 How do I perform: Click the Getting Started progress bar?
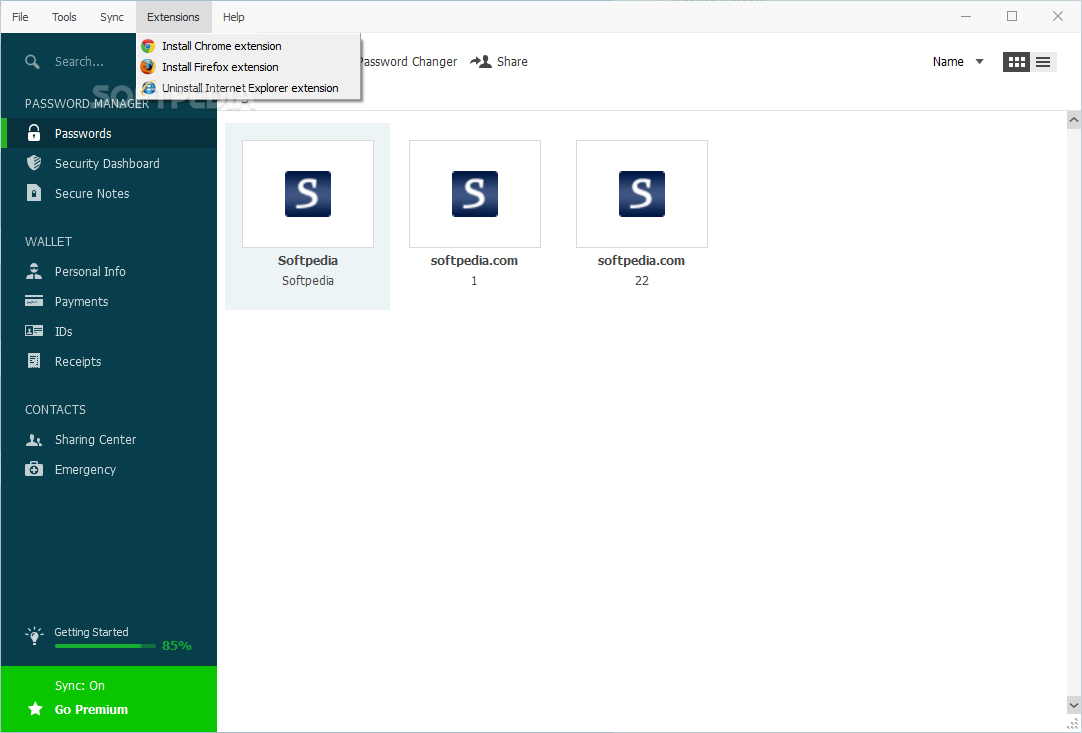[x=105, y=646]
